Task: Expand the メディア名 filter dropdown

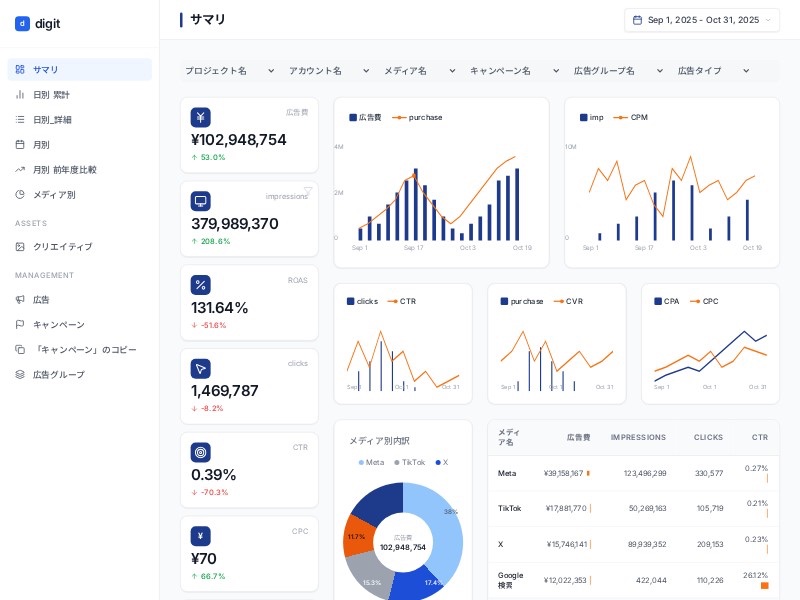Action: (414, 70)
